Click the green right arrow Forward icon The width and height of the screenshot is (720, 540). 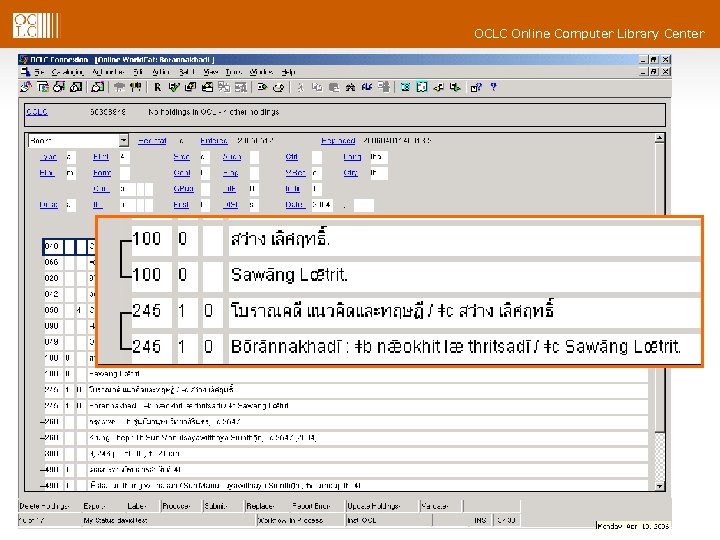point(455,87)
